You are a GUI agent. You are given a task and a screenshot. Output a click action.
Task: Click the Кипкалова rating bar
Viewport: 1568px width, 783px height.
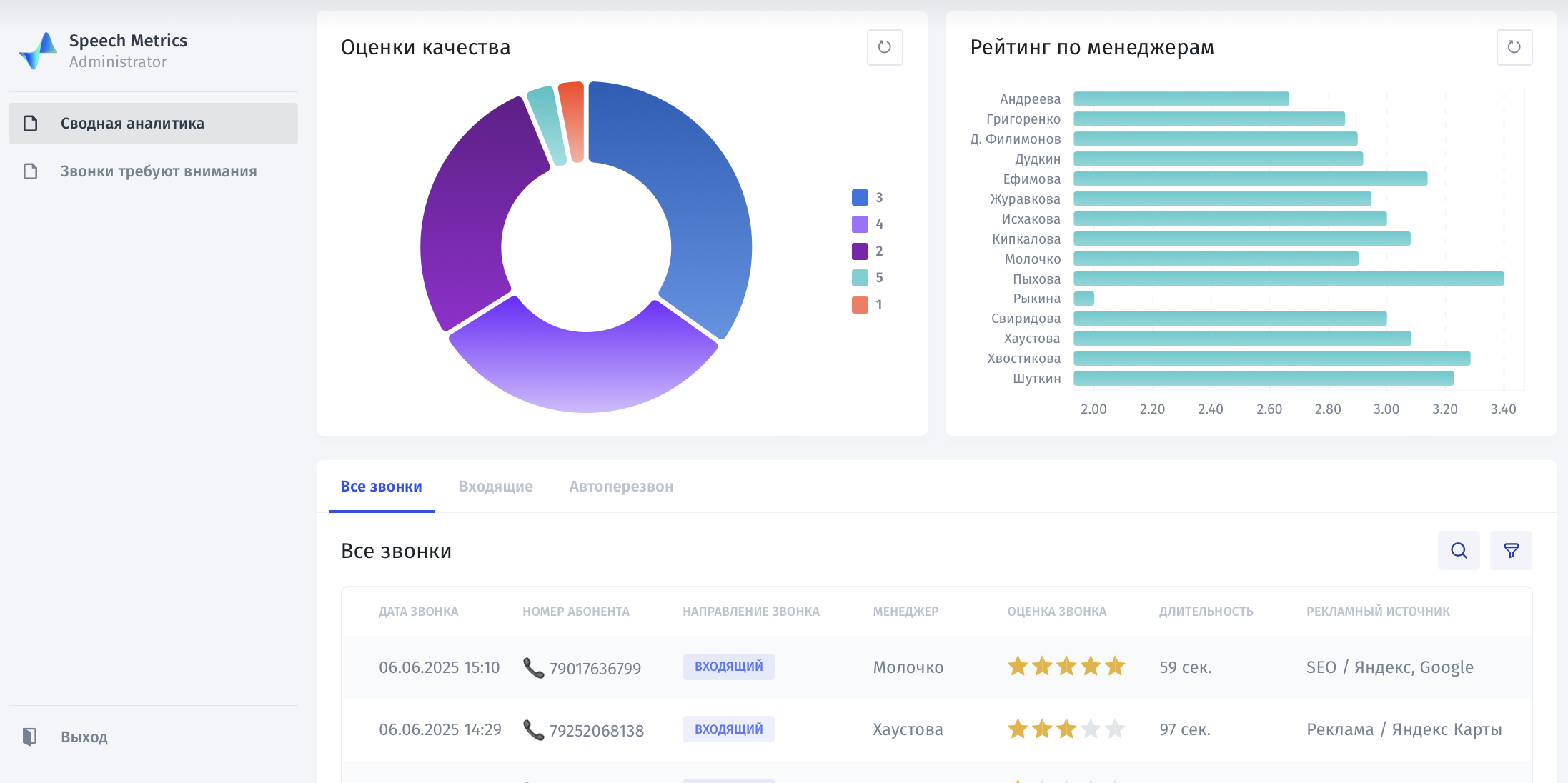pos(1242,239)
